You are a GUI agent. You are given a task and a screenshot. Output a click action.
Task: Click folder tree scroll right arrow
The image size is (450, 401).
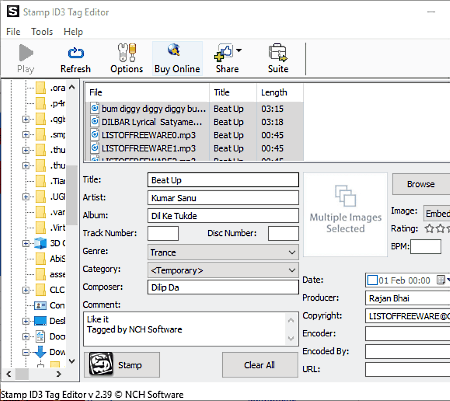click(59, 374)
